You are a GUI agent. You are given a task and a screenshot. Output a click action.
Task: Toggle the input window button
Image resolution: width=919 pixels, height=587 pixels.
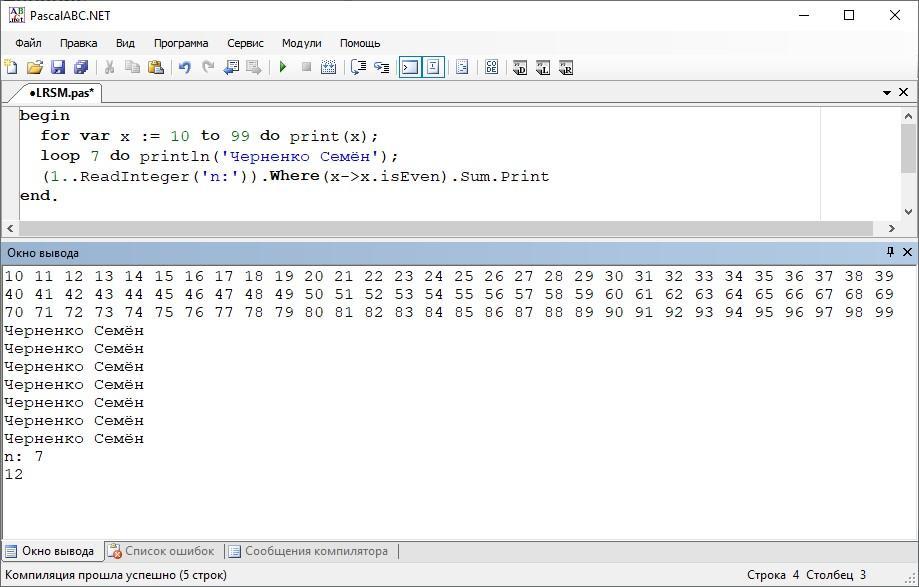coord(433,67)
